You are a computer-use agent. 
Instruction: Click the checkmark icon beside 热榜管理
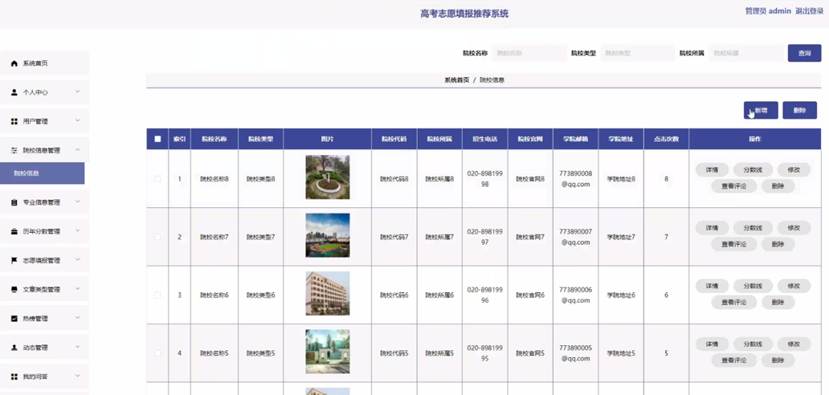14,318
